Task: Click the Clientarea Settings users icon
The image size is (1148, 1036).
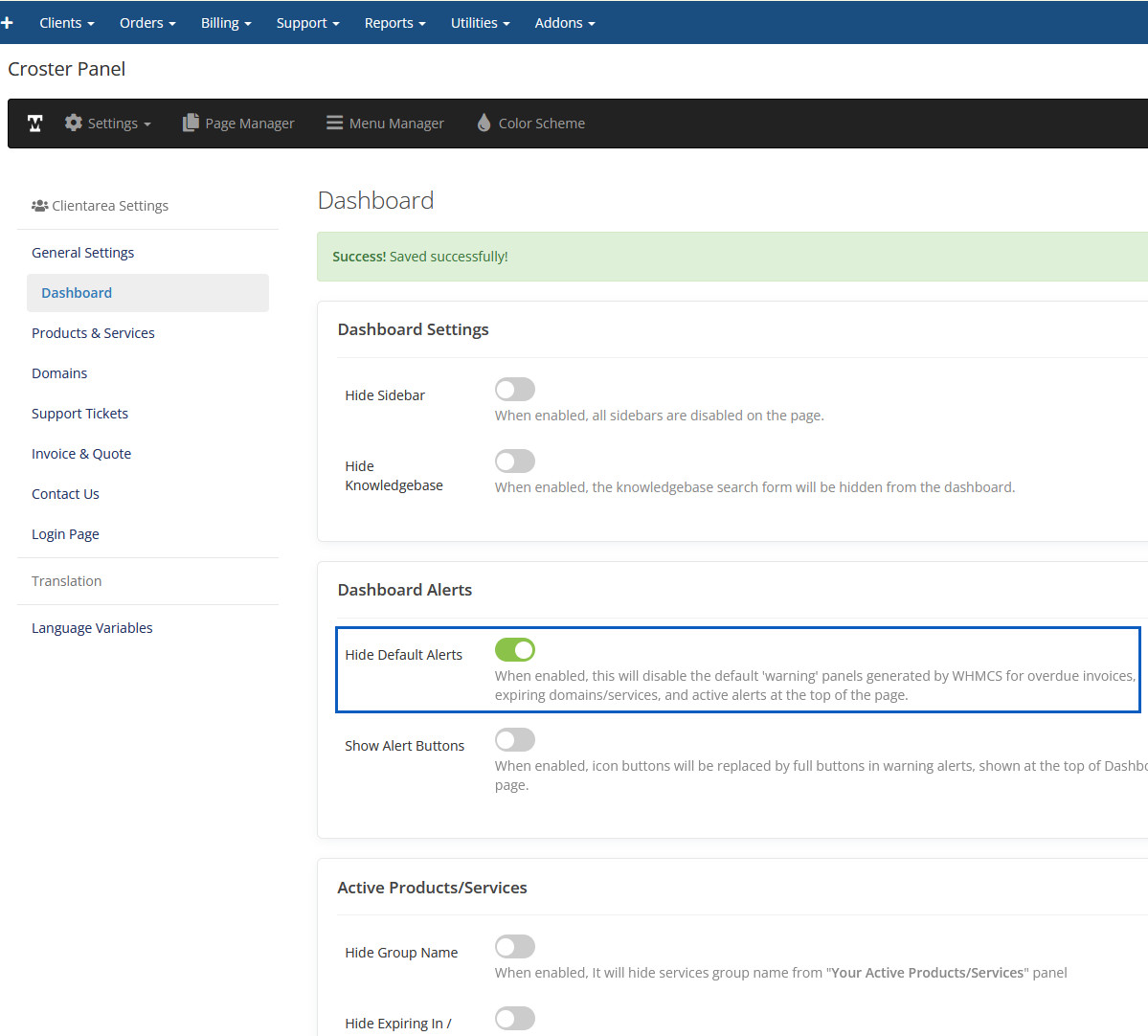Action: tap(39, 206)
